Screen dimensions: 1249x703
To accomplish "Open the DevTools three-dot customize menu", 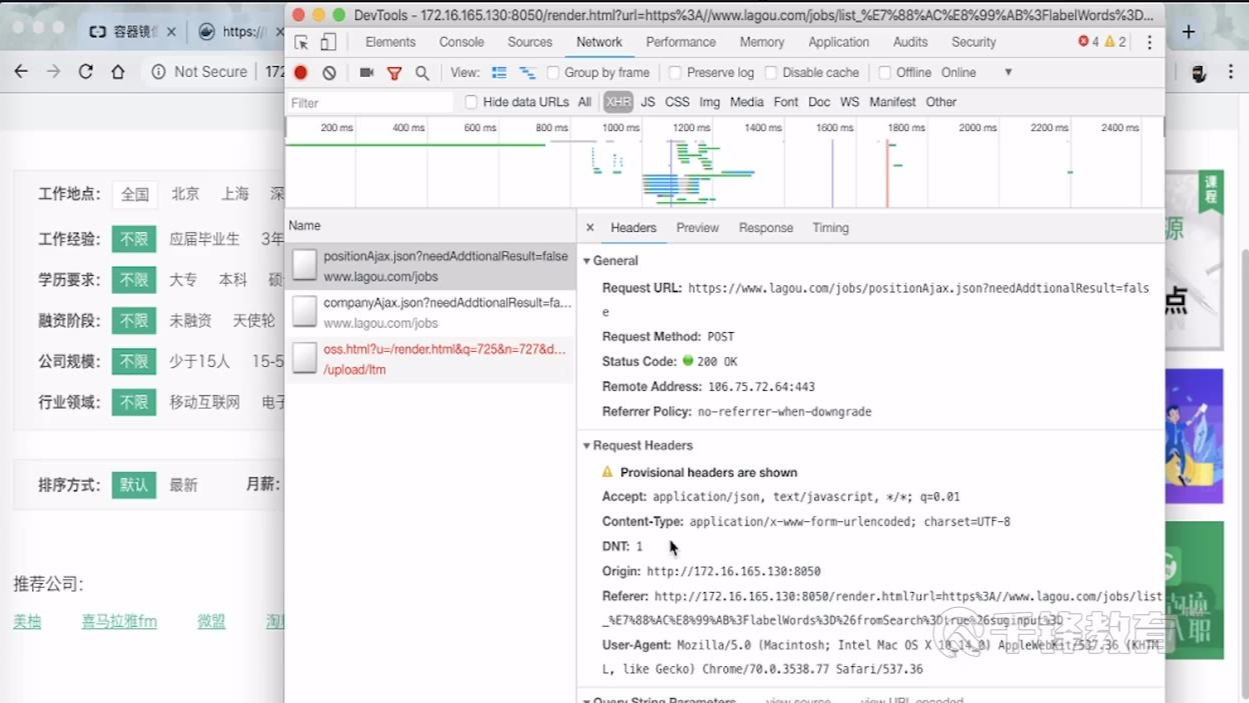I will 1149,43.
